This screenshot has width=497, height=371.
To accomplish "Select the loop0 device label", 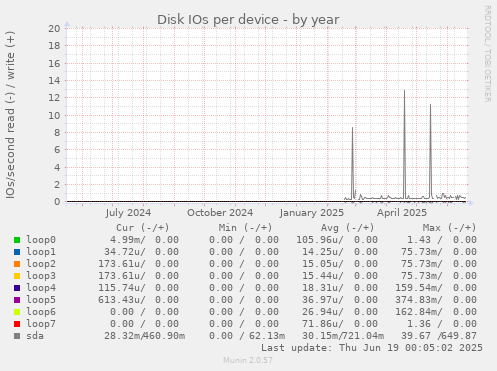I will [x=41, y=240].
